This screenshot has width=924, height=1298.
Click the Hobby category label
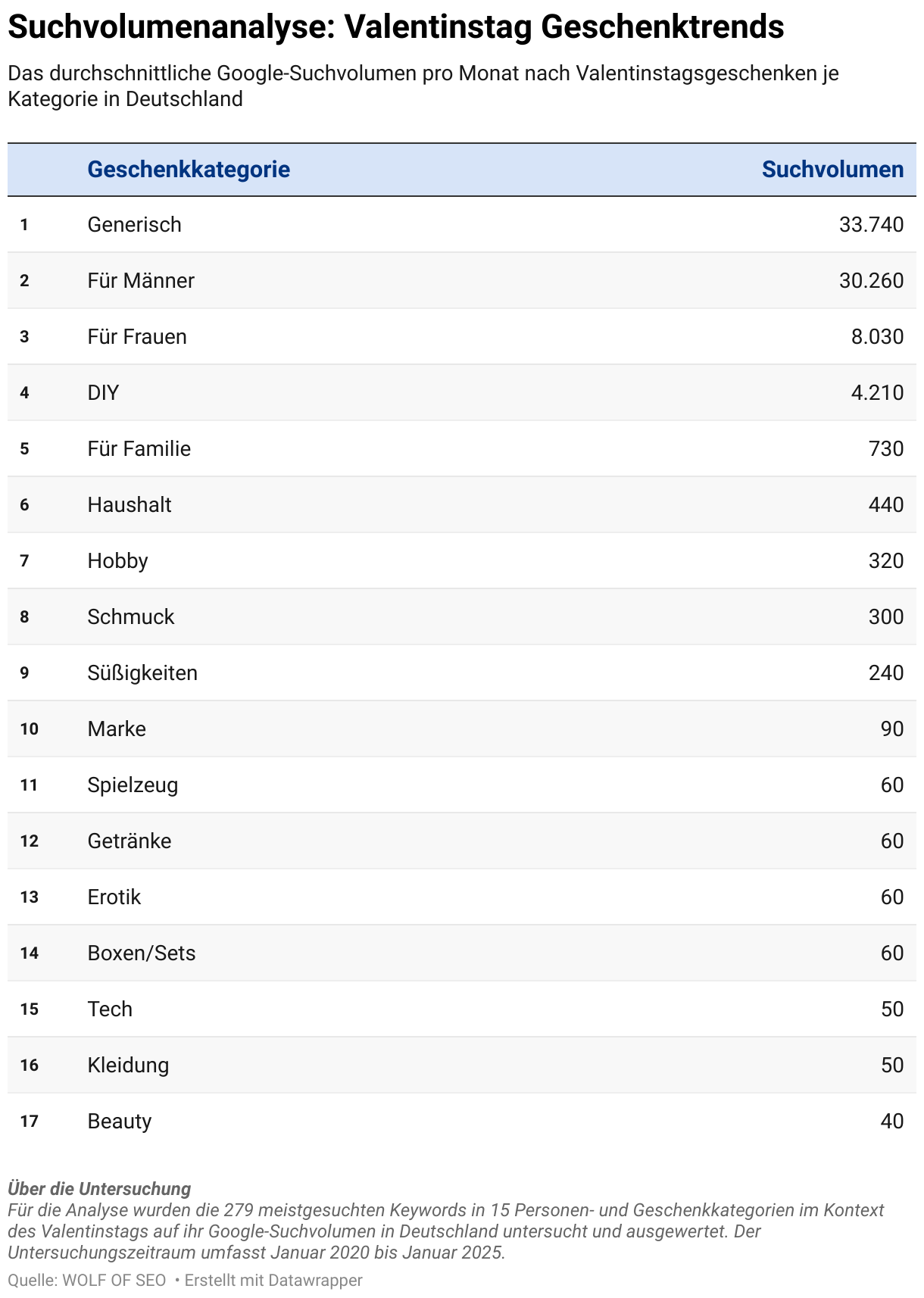pos(117,560)
